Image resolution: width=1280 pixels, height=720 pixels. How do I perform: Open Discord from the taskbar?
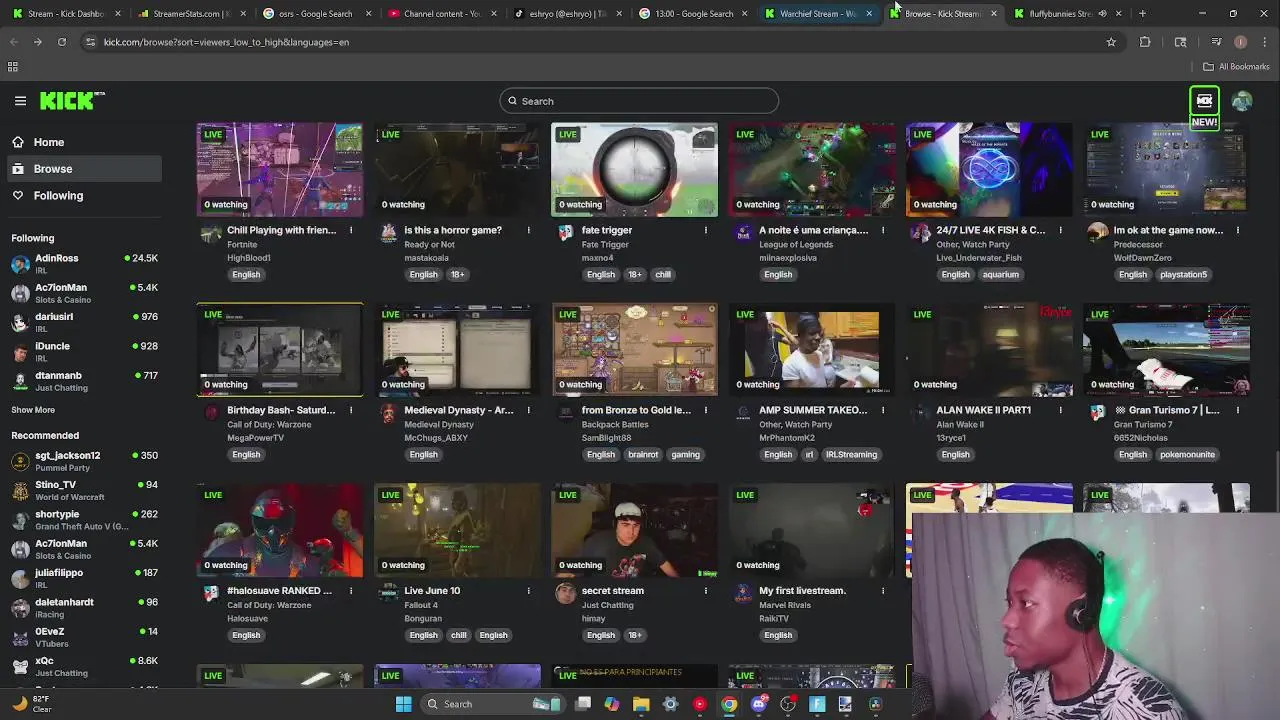pos(758,704)
